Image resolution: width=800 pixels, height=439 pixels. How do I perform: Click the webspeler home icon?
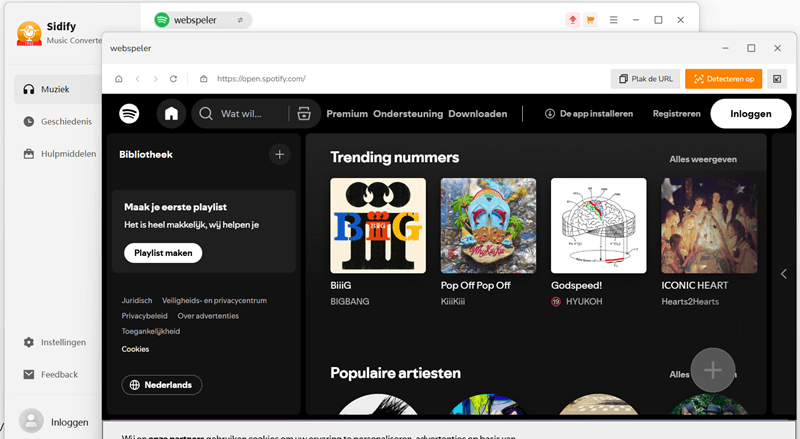[x=119, y=79]
